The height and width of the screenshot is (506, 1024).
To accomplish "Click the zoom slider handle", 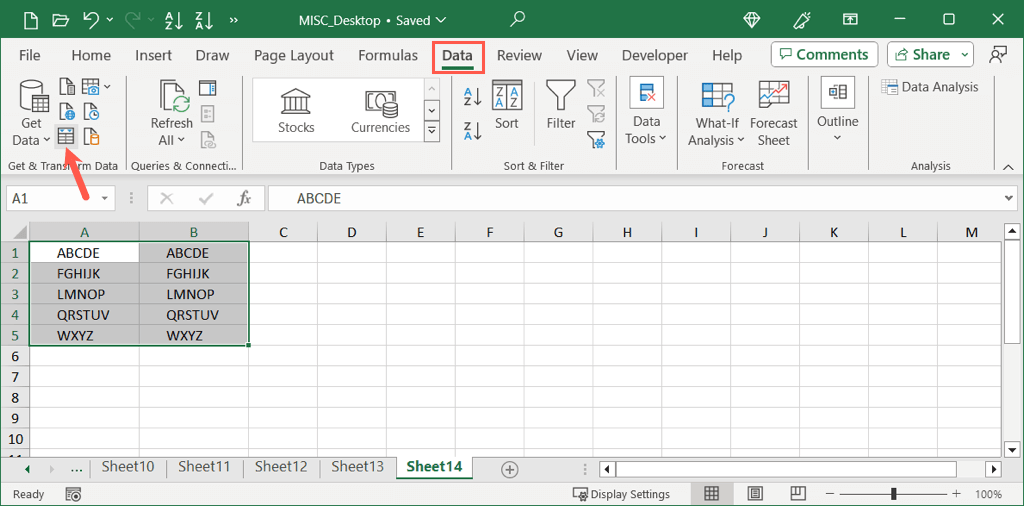I will click(893, 494).
